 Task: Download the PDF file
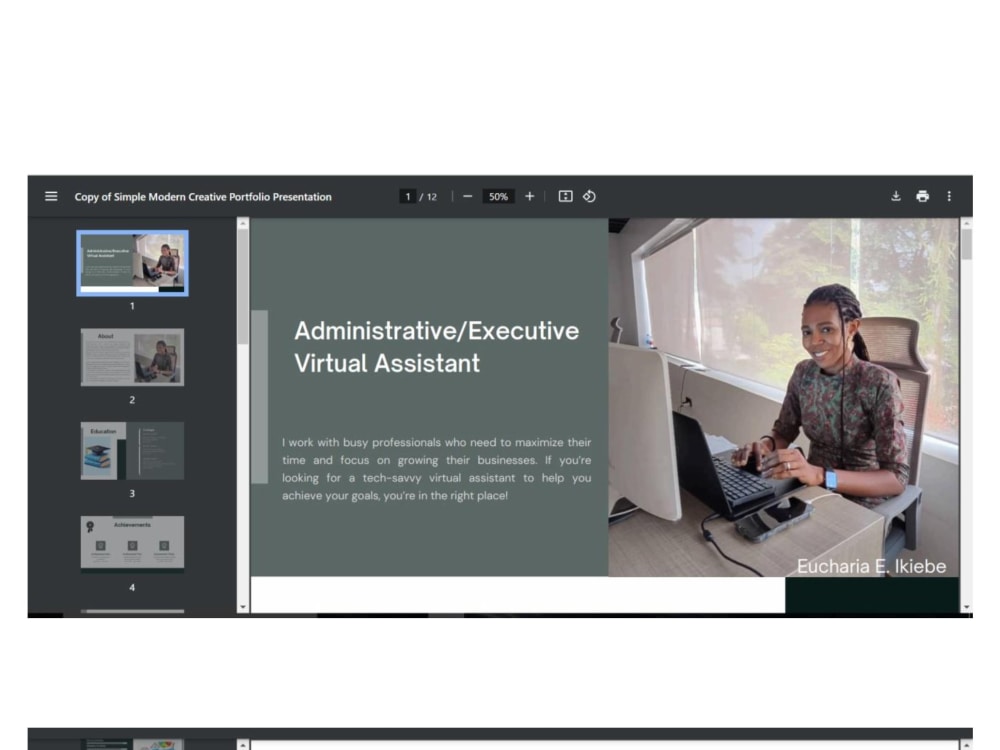(x=896, y=196)
